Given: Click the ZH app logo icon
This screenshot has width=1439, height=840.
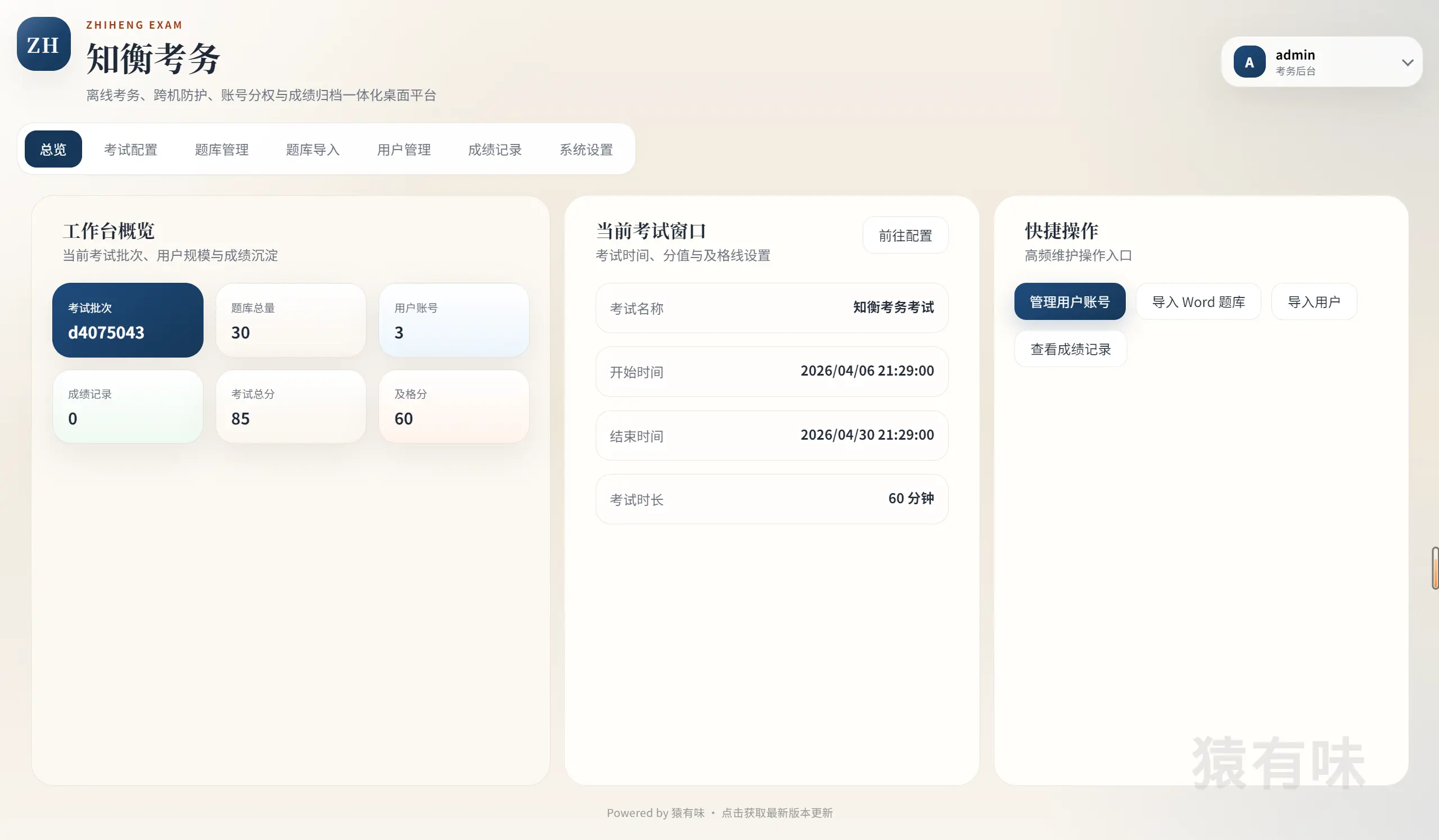Looking at the screenshot, I should (x=43, y=44).
